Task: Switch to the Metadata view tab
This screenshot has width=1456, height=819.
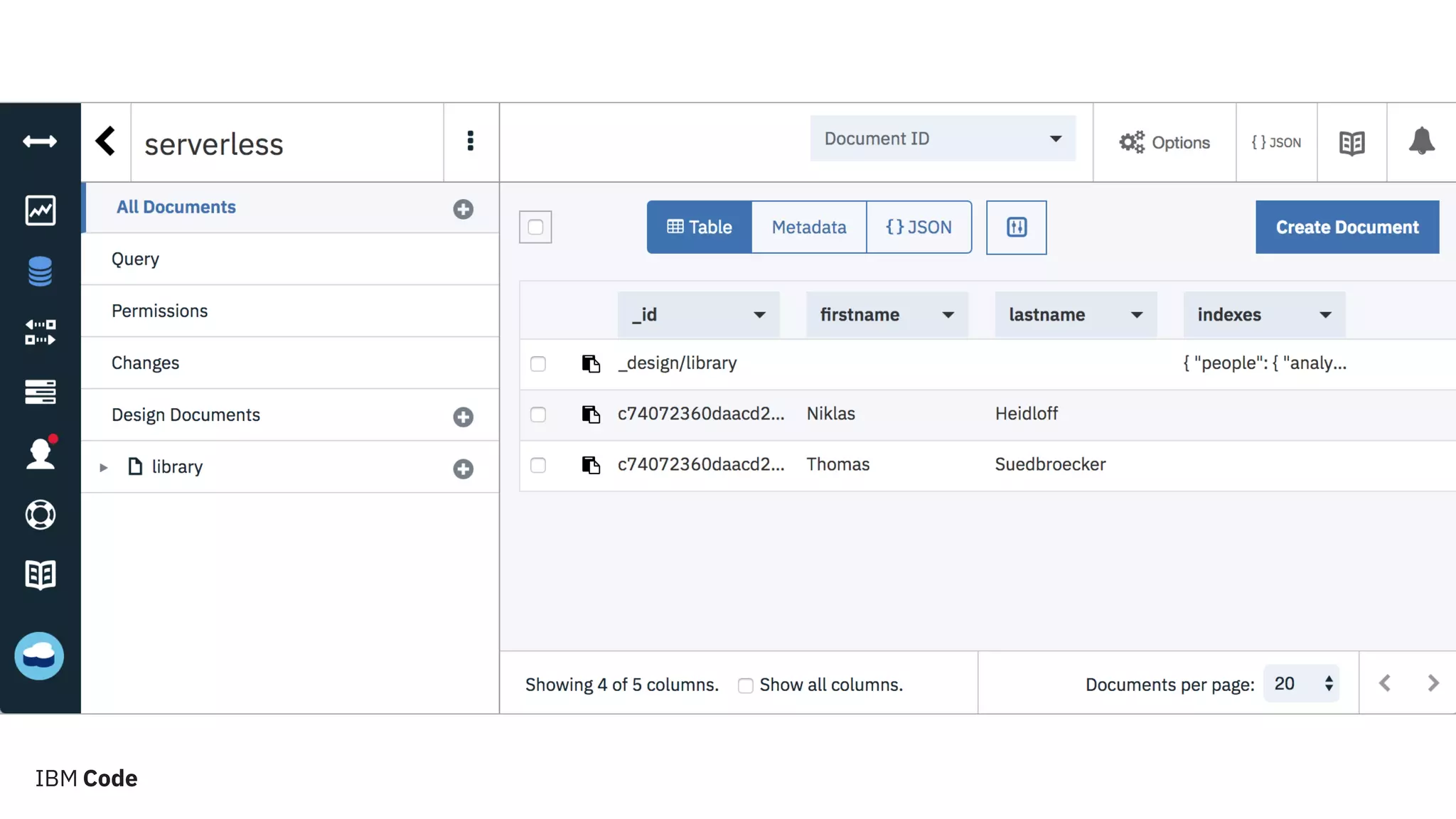Action: click(x=808, y=227)
